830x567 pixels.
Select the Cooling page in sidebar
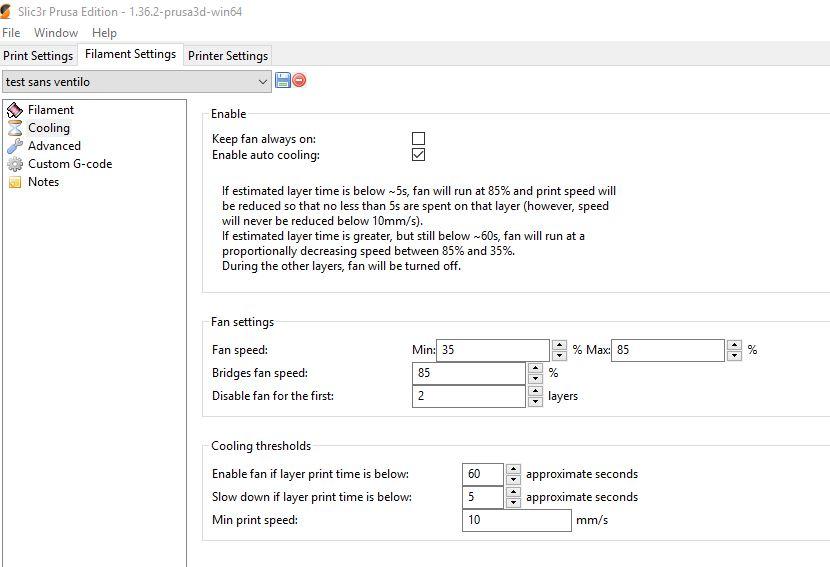point(49,128)
